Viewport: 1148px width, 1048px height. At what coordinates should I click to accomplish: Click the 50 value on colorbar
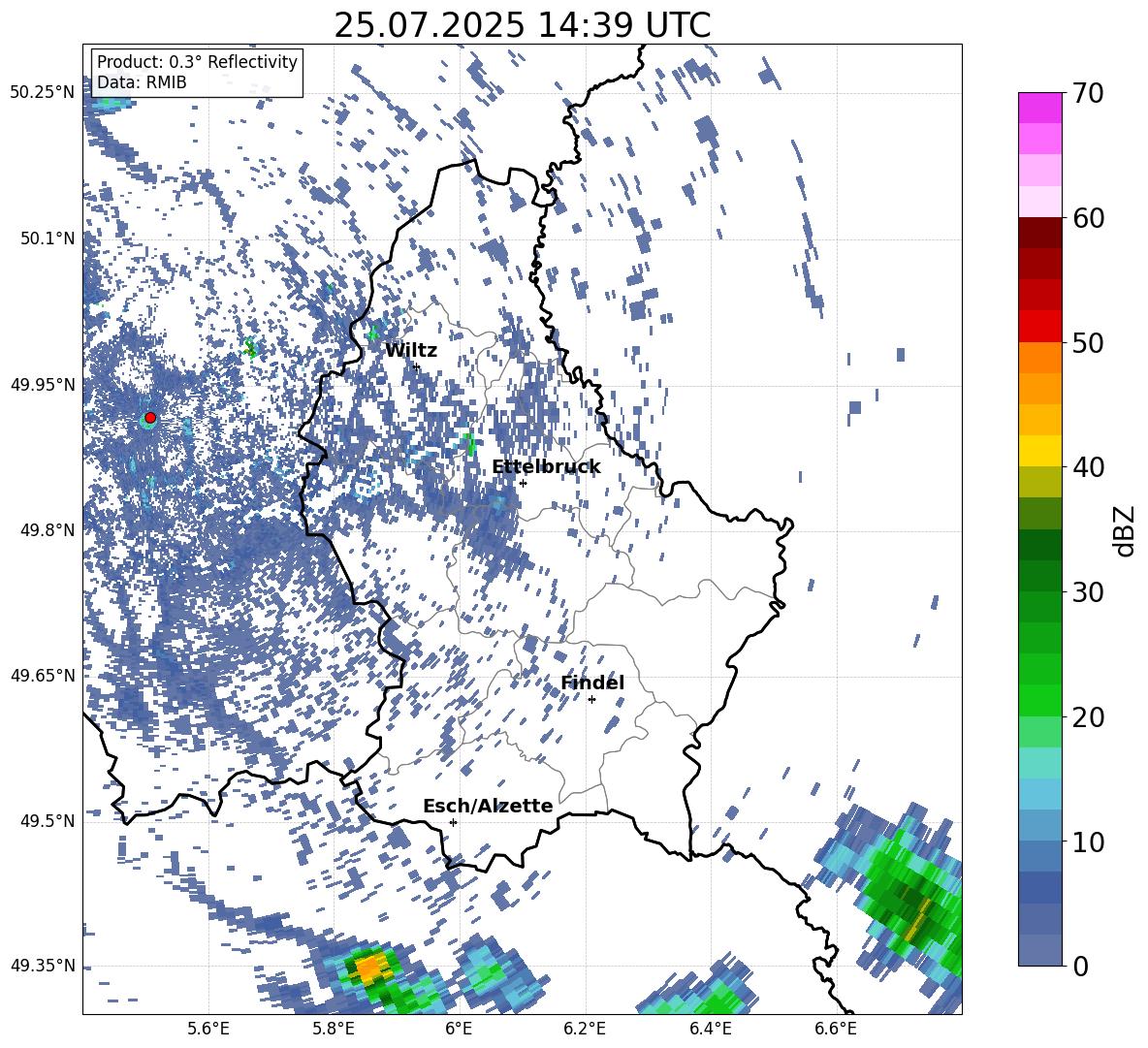(1088, 342)
